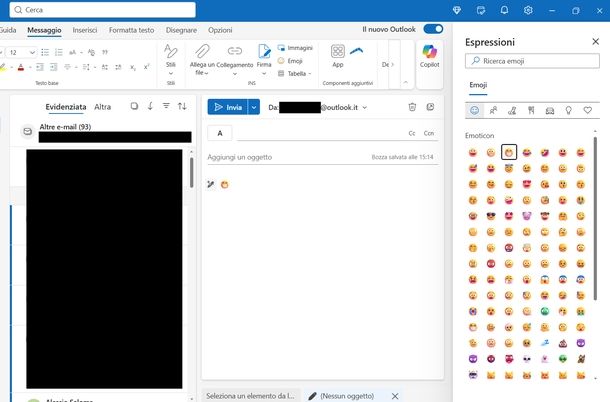Image resolution: width=610 pixels, height=402 pixels.
Task: Insert a quote block with quotation icon
Action: (105, 52)
